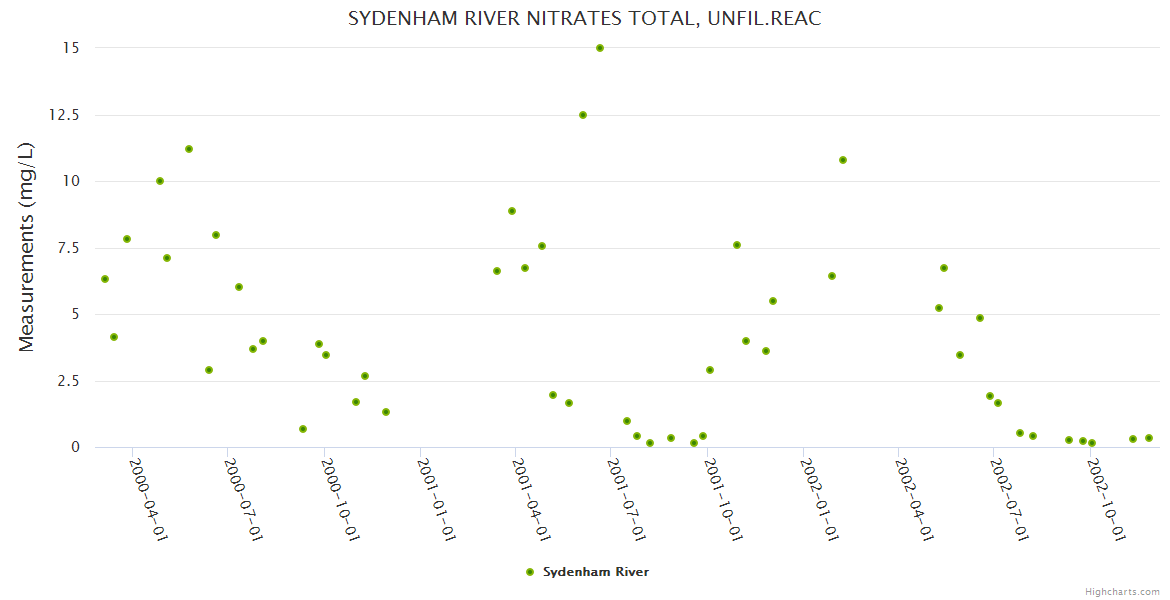The image size is (1170, 600).
Task: Toggle the Sydenham River series in legend
Action: pos(595,572)
